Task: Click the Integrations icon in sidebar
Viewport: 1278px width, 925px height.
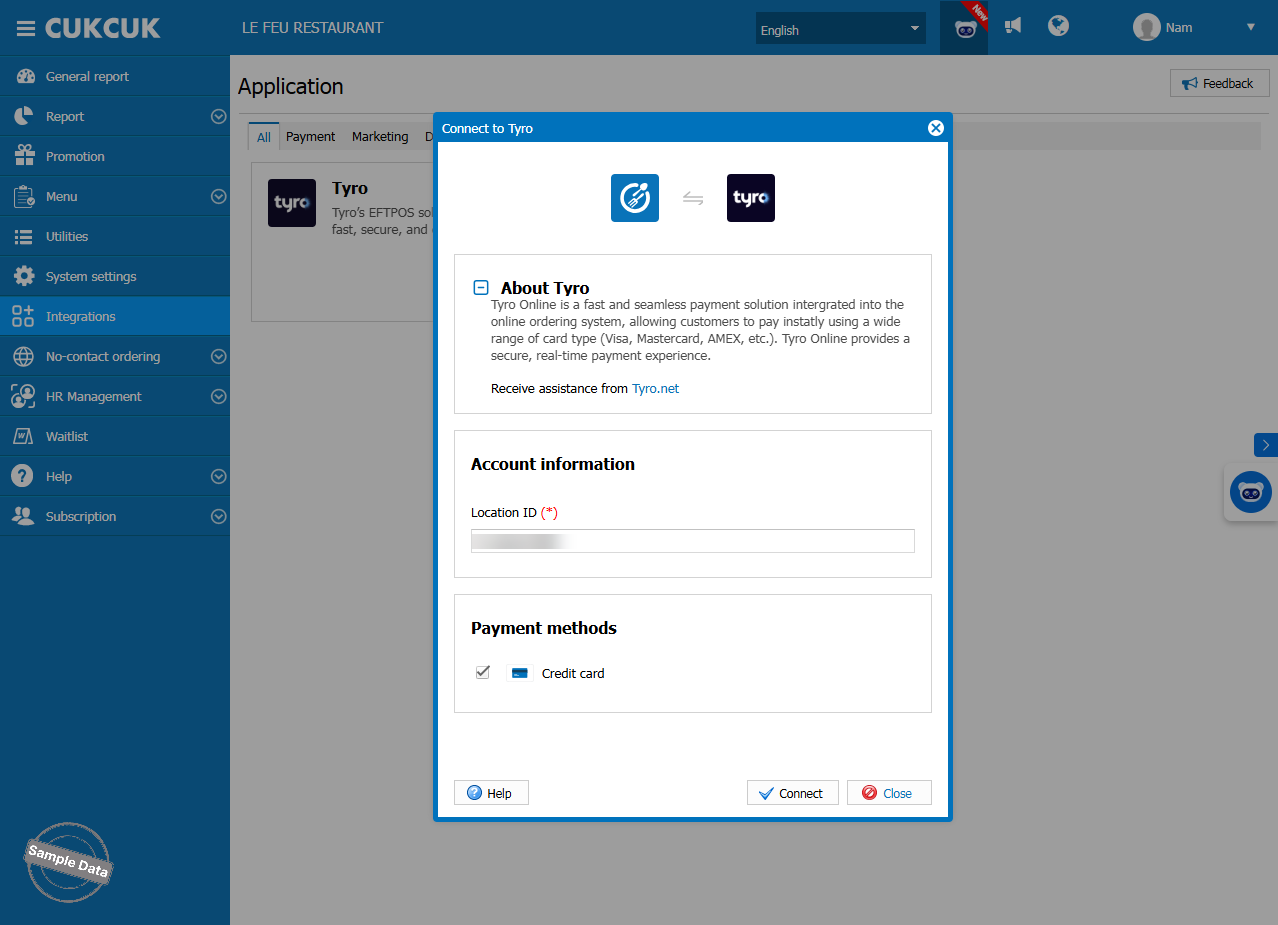Action: 23,316
